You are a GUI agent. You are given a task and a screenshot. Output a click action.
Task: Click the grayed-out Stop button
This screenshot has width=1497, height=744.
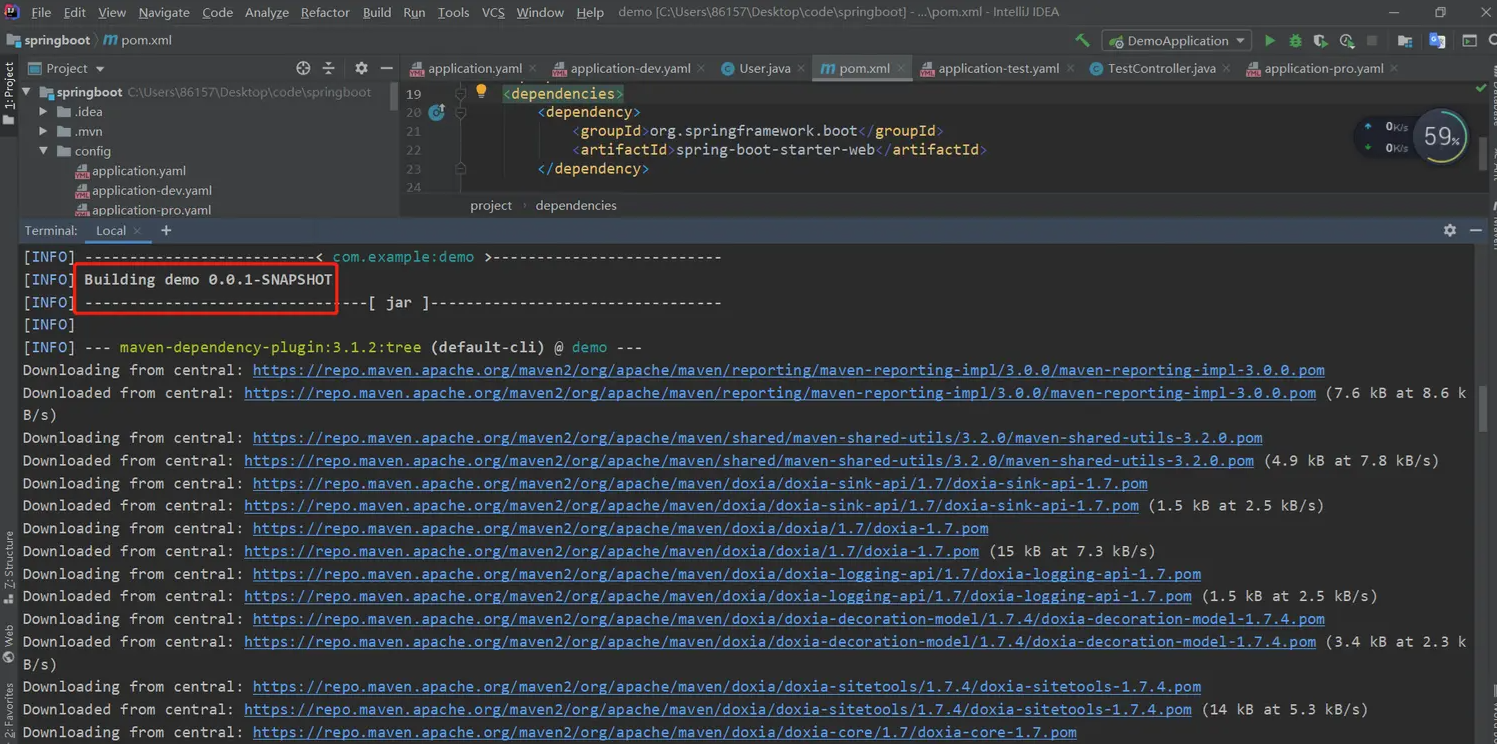[x=1372, y=41]
